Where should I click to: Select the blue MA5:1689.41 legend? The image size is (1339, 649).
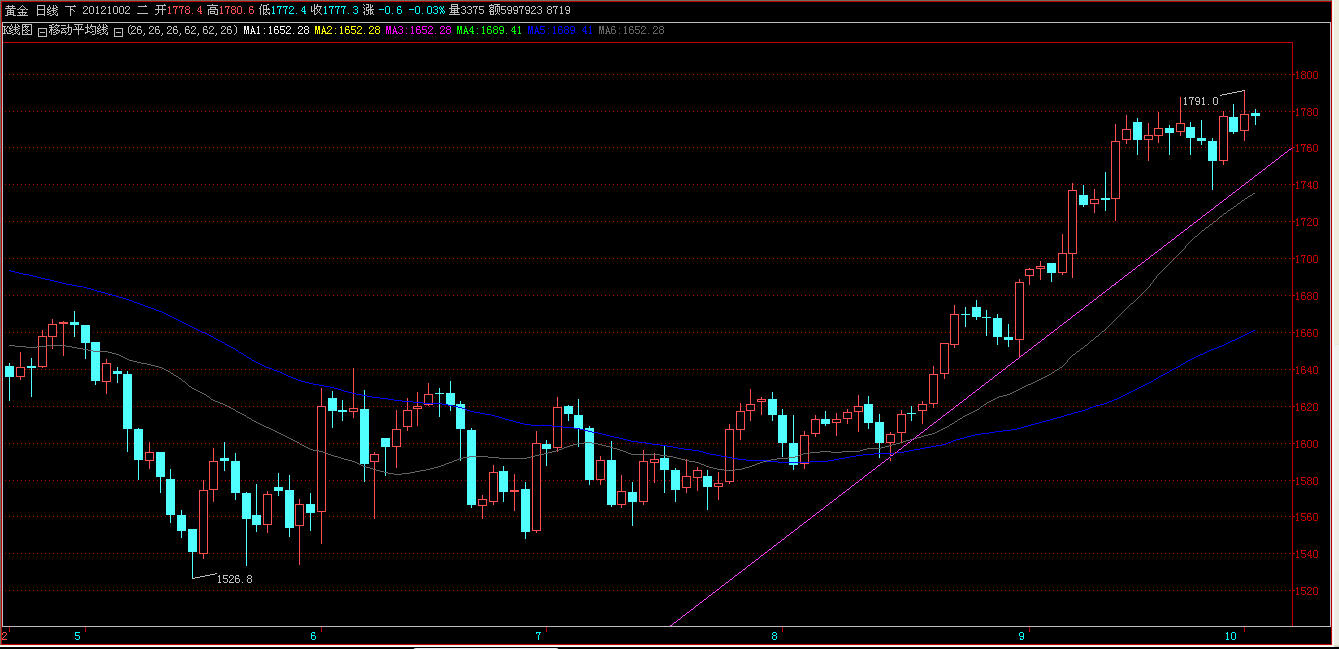(560, 30)
